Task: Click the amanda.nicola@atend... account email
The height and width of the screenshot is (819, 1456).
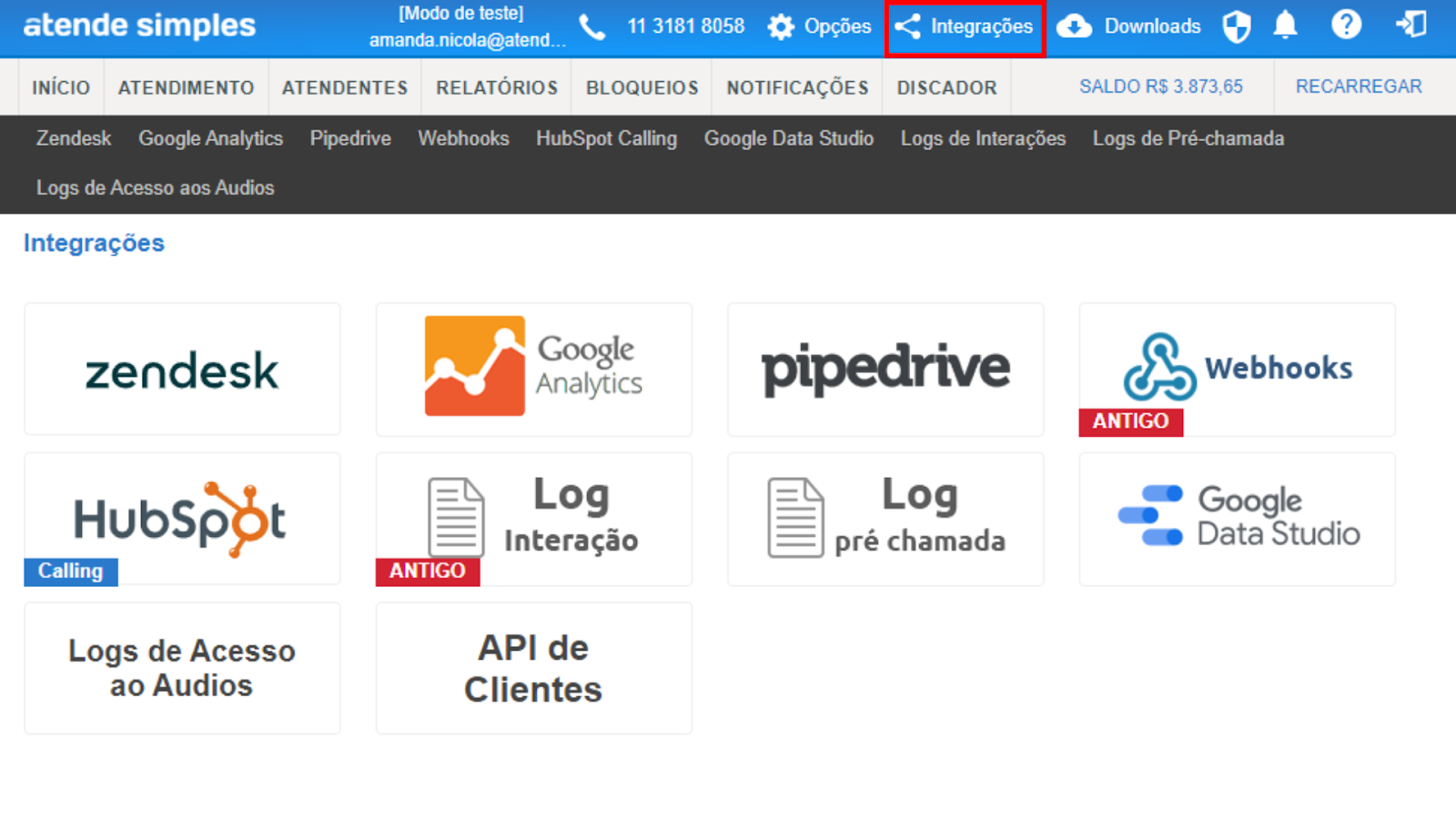Action: click(x=467, y=40)
